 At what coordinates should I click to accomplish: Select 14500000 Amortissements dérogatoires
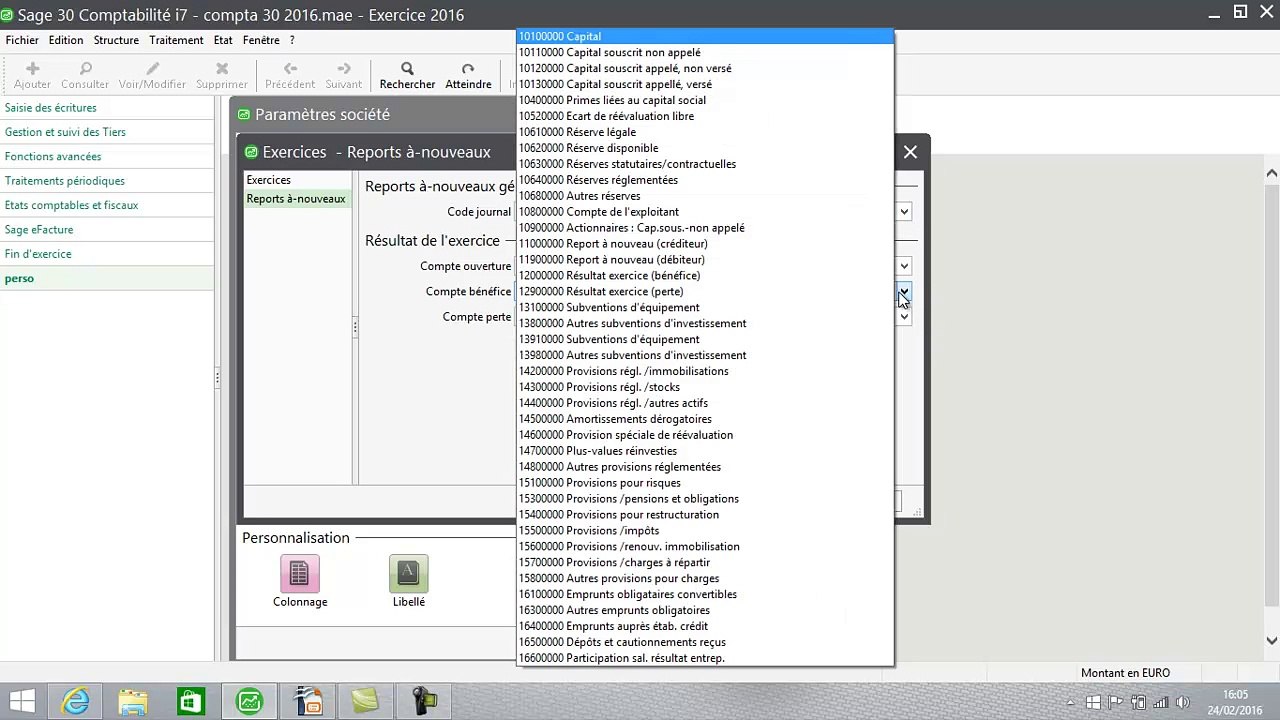pos(705,419)
